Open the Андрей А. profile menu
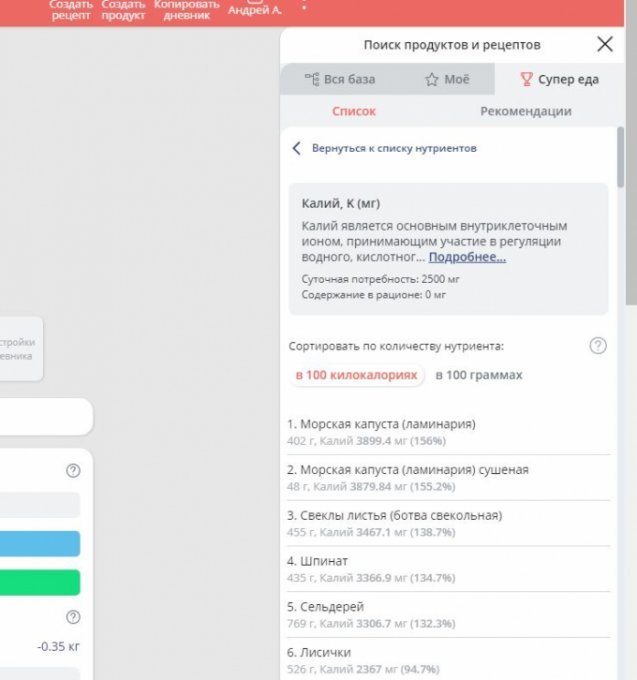Screen dimensions: 637x680 point(254,9)
